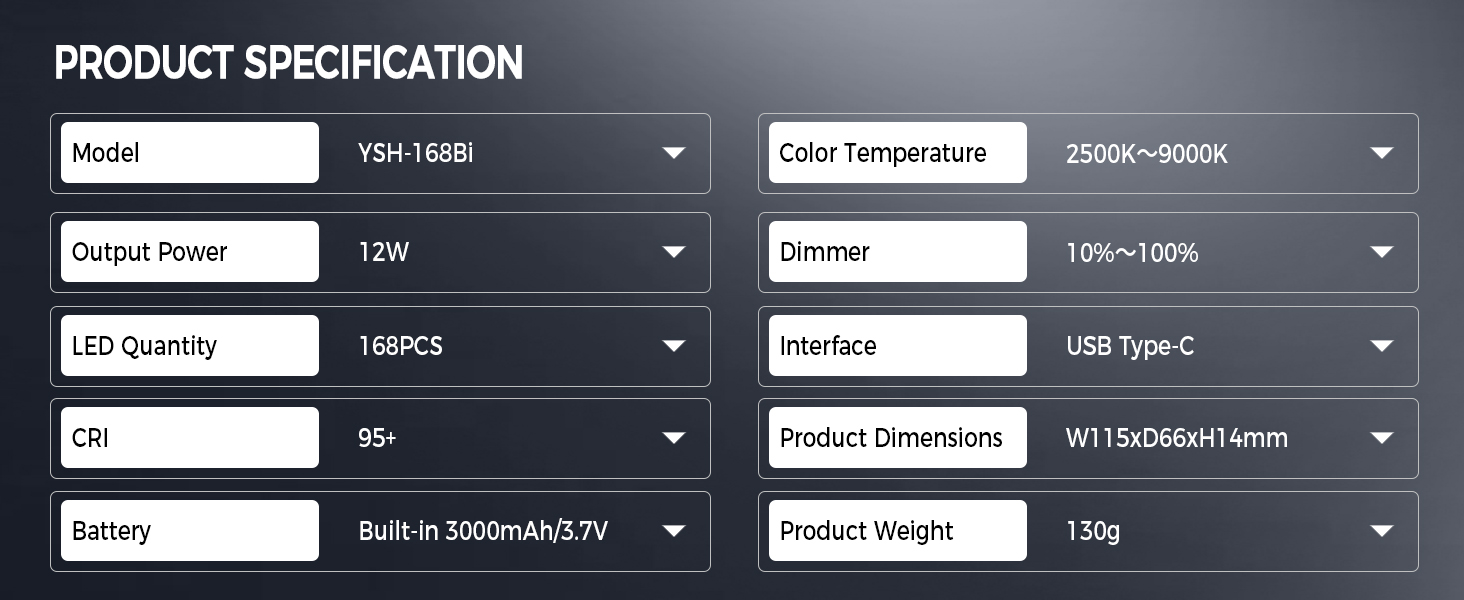Click the Product Weight dropdown arrow
Image resolution: width=1464 pixels, height=600 pixels.
tap(1382, 531)
